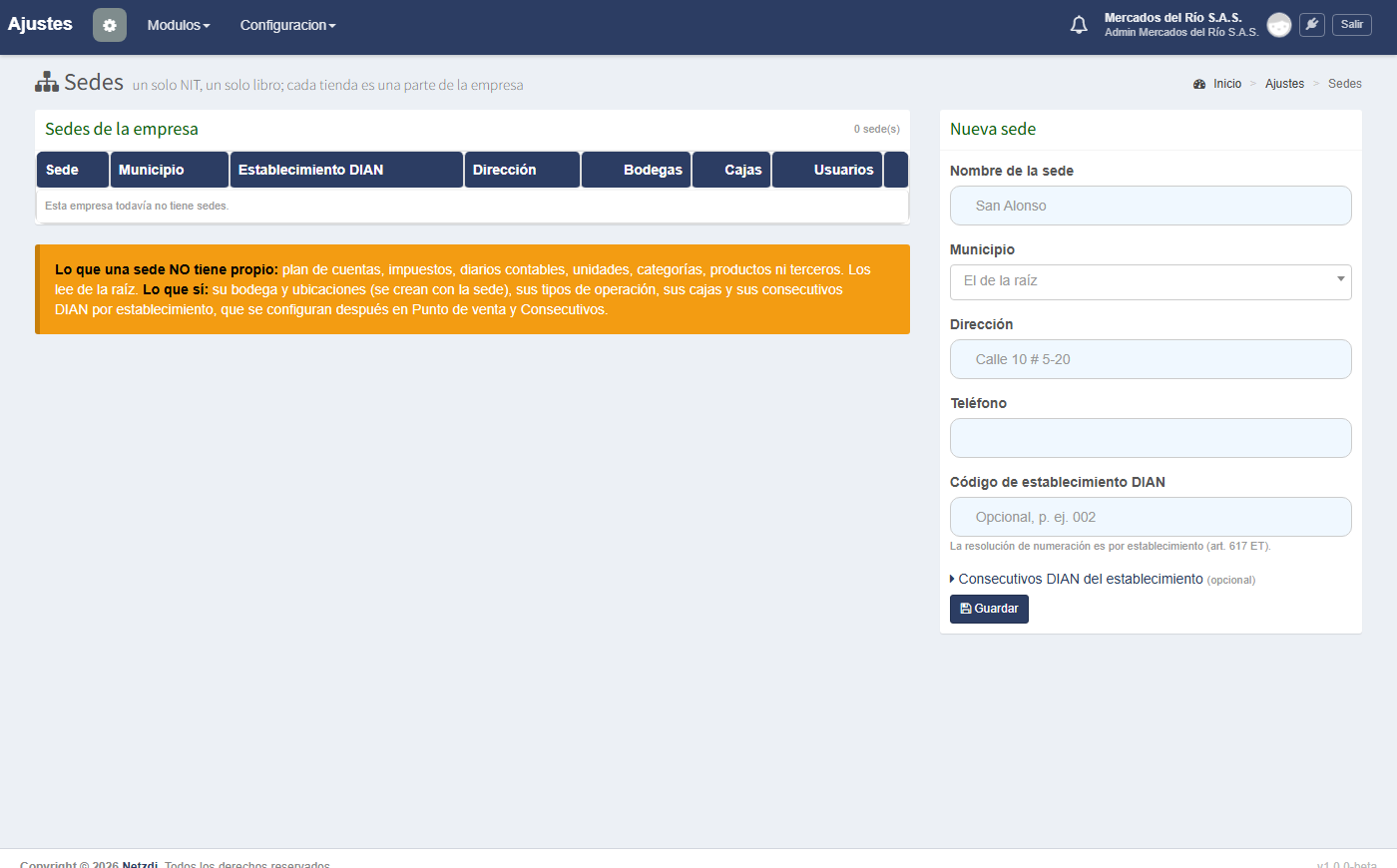The image size is (1397, 868).
Task: Open the Municipio select dropdown
Action: pos(1151,282)
